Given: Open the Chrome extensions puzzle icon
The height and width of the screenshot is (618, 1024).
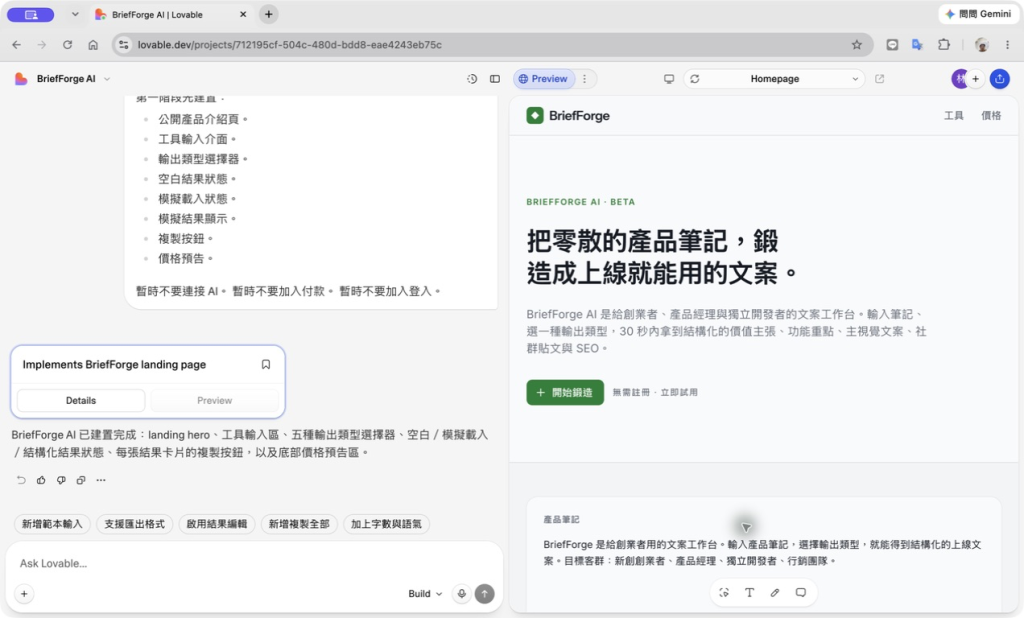Looking at the screenshot, I should pos(944,44).
